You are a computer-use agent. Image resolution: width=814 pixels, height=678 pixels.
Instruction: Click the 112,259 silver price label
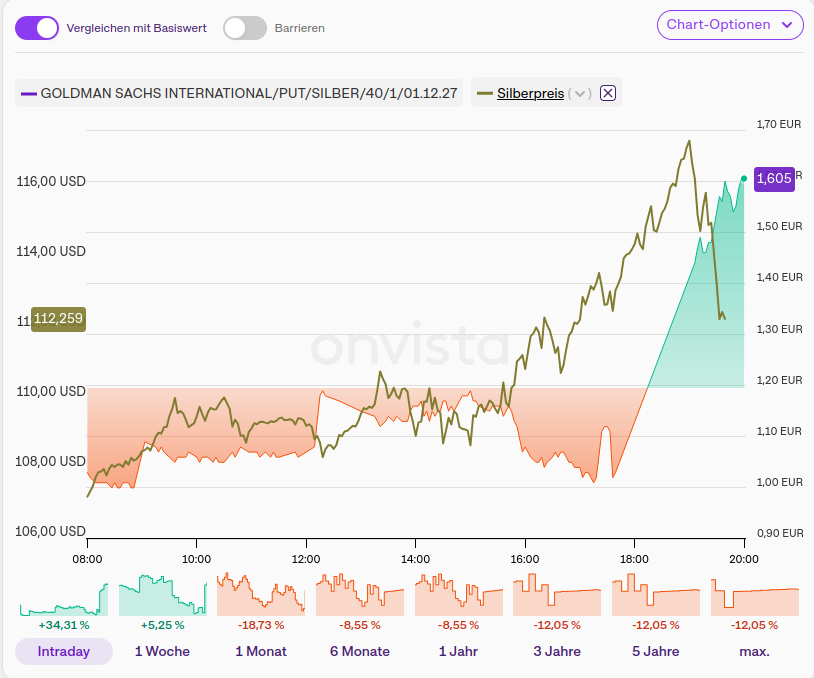[x=58, y=319]
